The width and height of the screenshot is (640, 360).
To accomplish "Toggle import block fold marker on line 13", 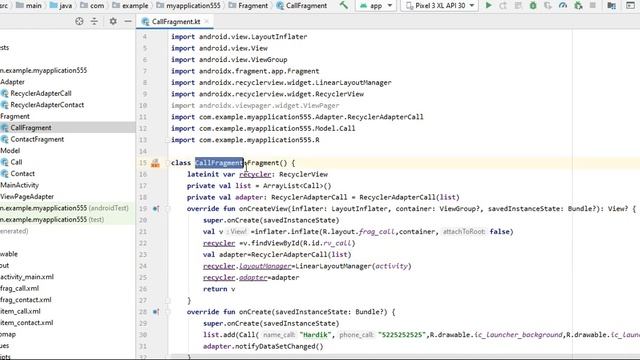I will [167, 140].
